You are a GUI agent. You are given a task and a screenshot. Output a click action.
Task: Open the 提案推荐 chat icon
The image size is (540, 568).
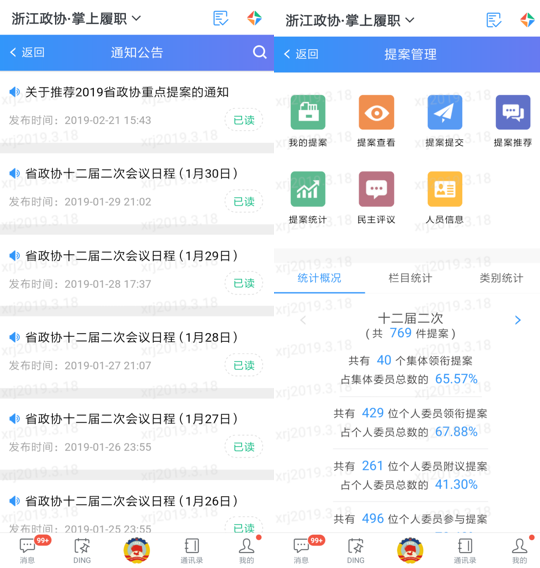513,112
